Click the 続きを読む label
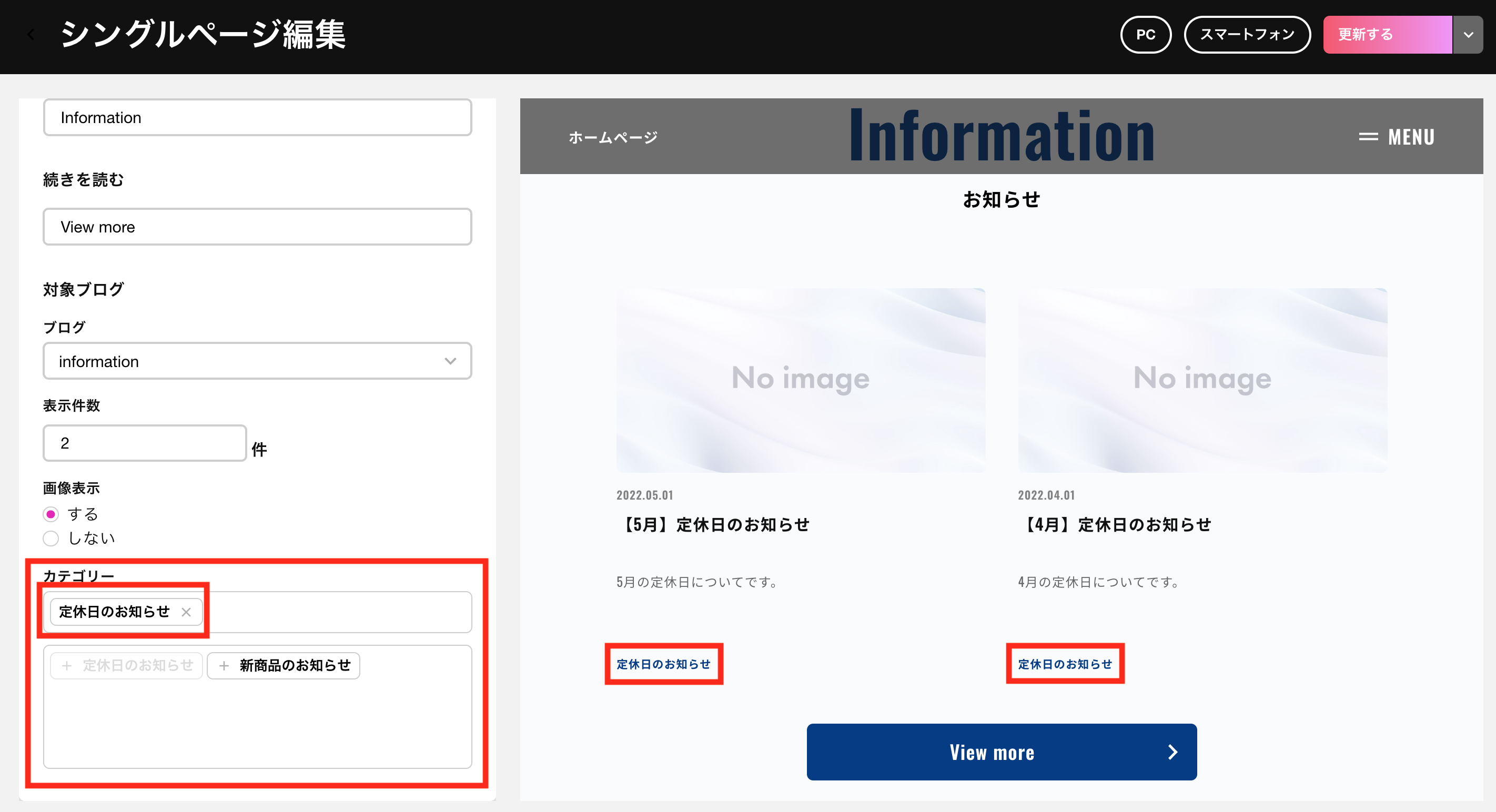1496x812 pixels. tap(83, 179)
